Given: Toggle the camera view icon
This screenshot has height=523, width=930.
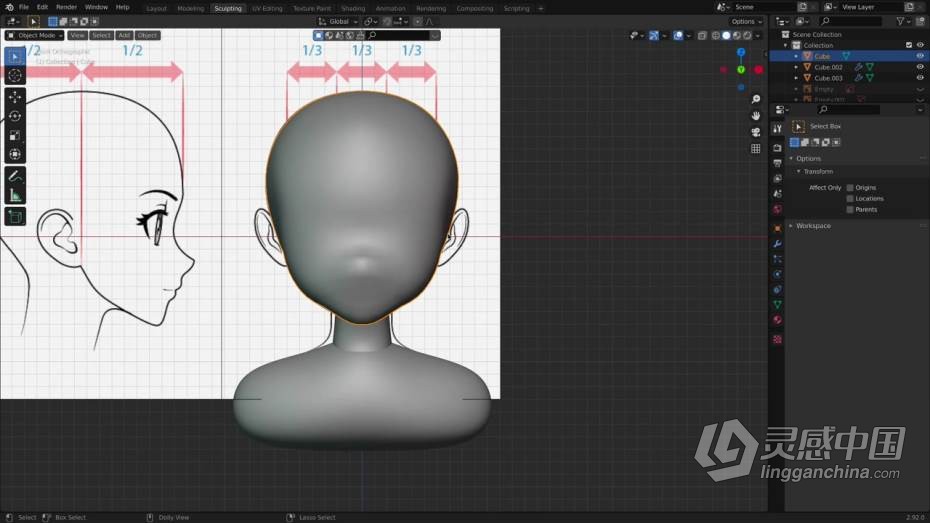Looking at the screenshot, I should pyautogui.click(x=756, y=132).
